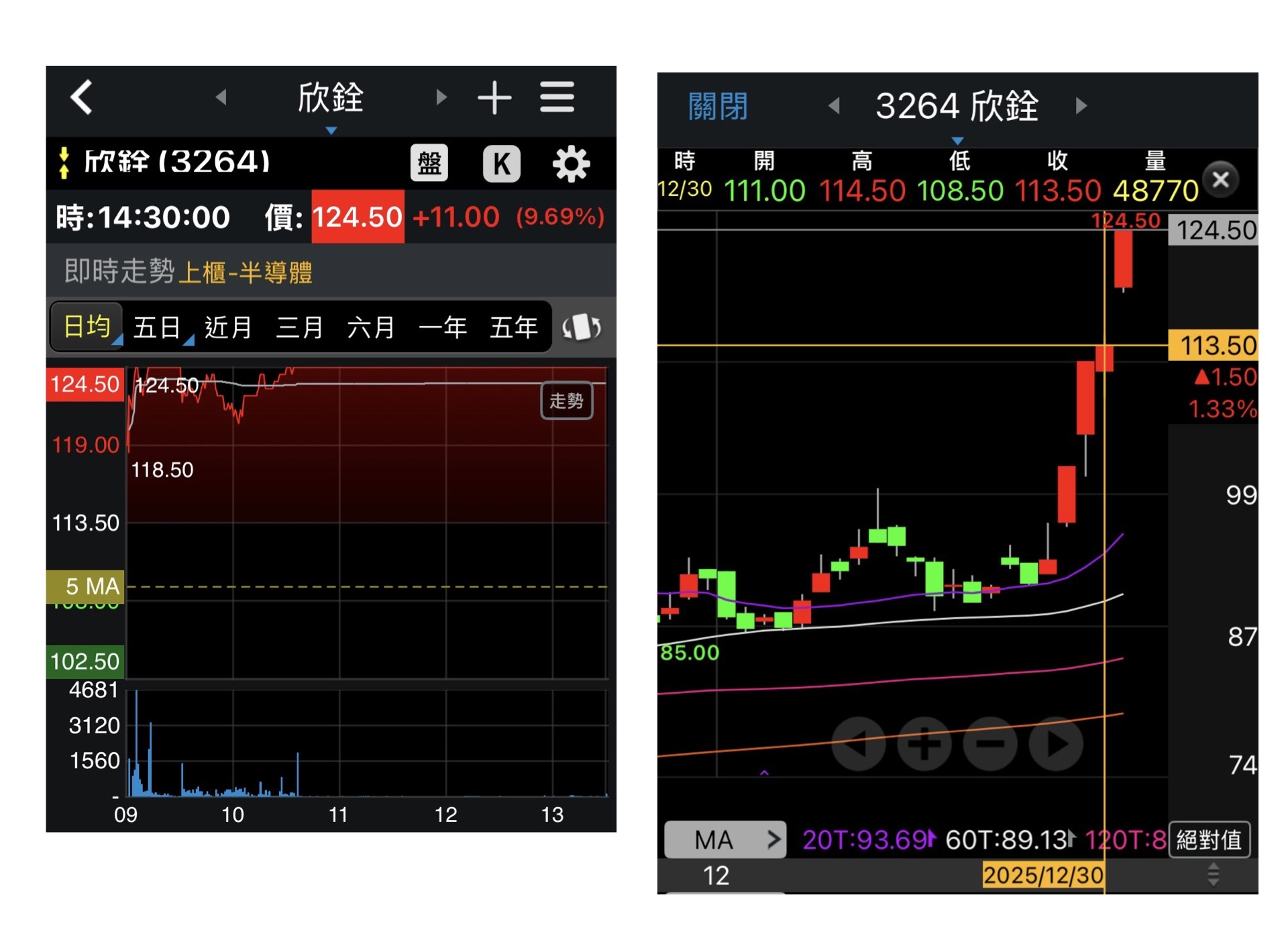Open the settings gear icon
Image resolution: width=1288 pixels, height=936 pixels.
pos(571,163)
